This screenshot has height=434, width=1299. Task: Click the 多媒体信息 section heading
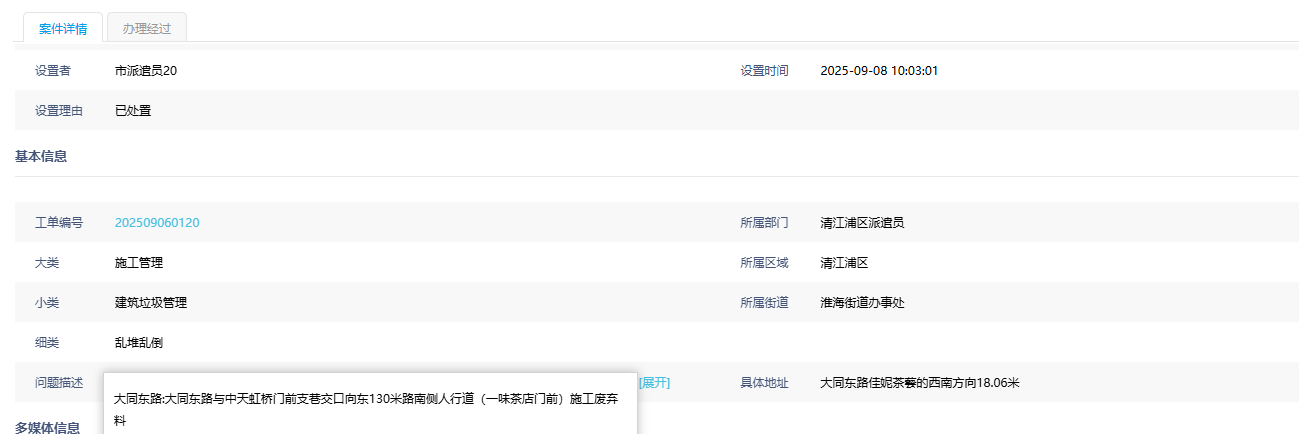47,427
